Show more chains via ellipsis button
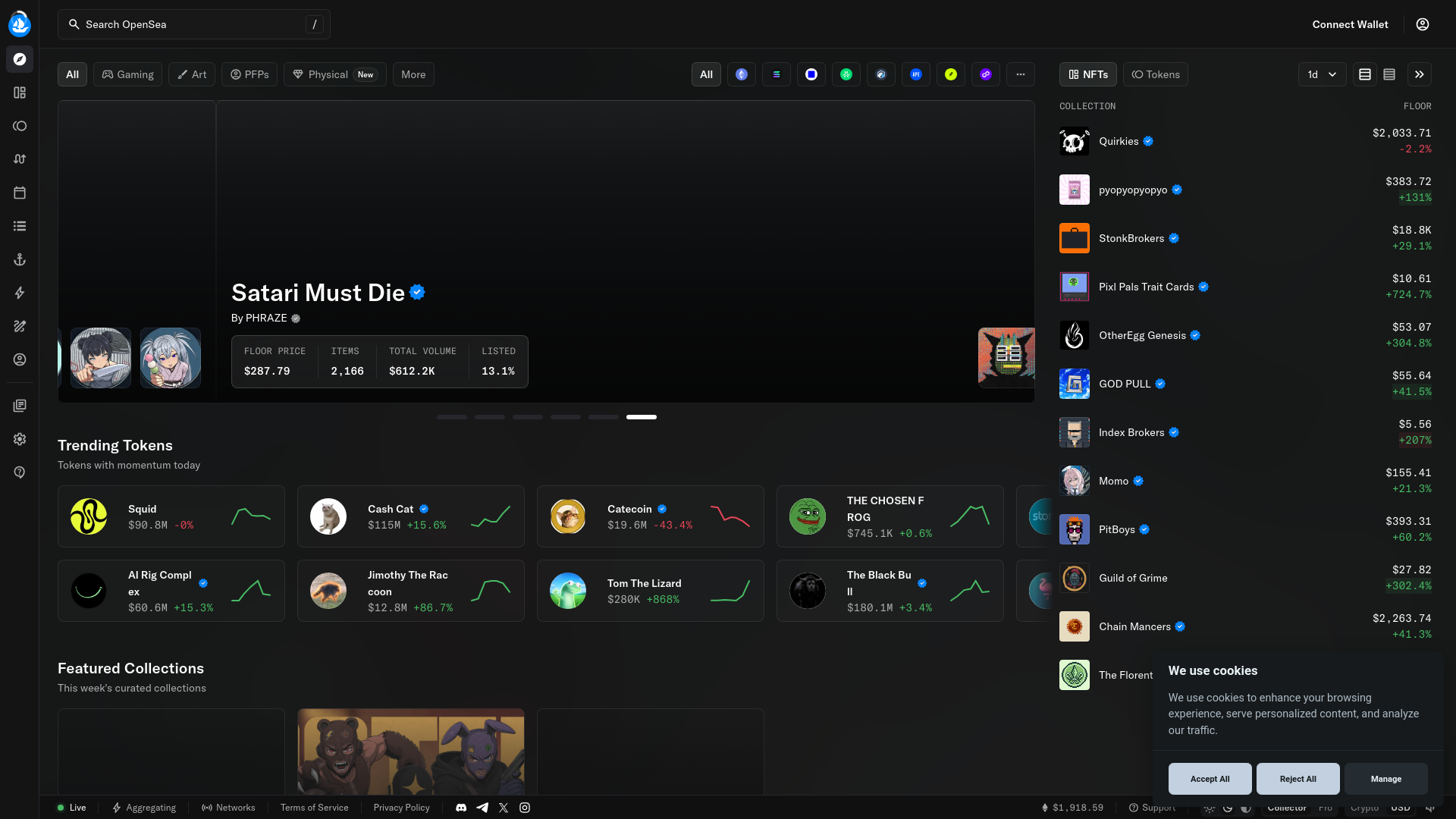 point(1021,74)
